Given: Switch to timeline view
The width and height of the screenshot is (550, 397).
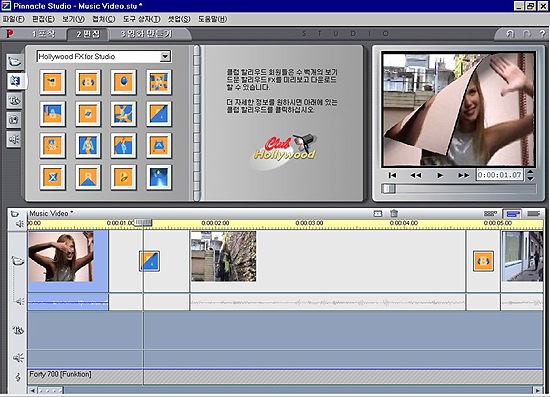Looking at the screenshot, I should click(x=512, y=213).
